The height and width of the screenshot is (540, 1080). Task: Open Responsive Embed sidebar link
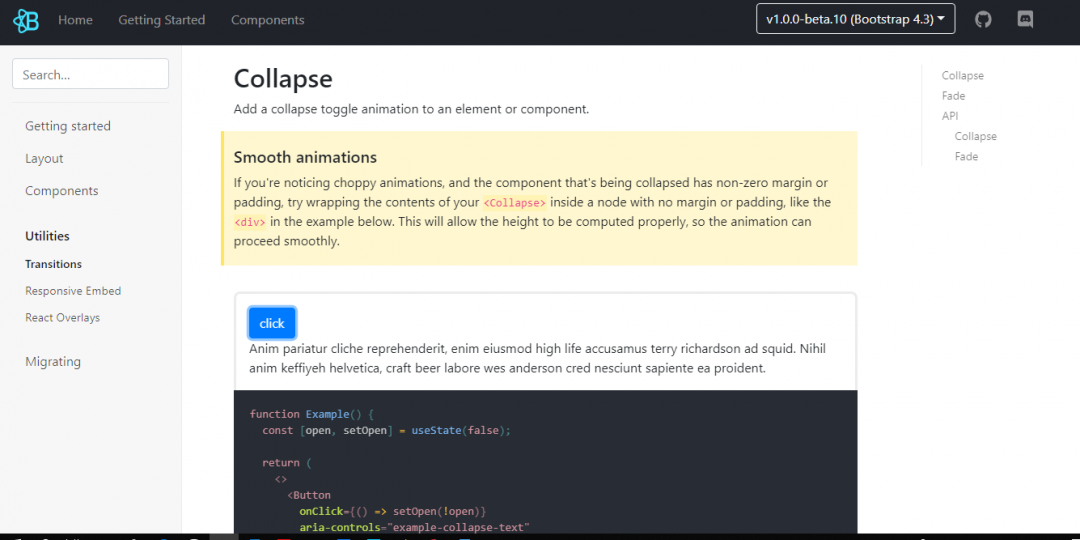[73, 291]
